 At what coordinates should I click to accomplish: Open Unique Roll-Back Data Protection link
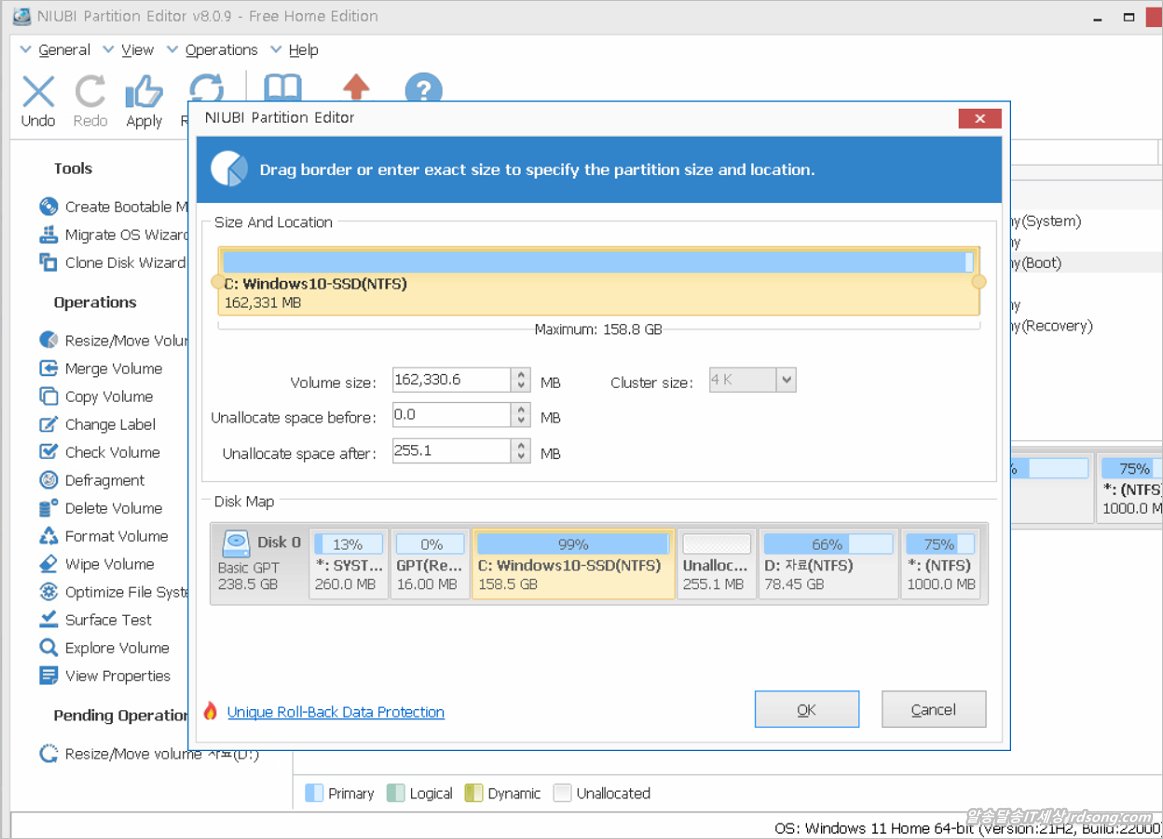tap(335, 712)
